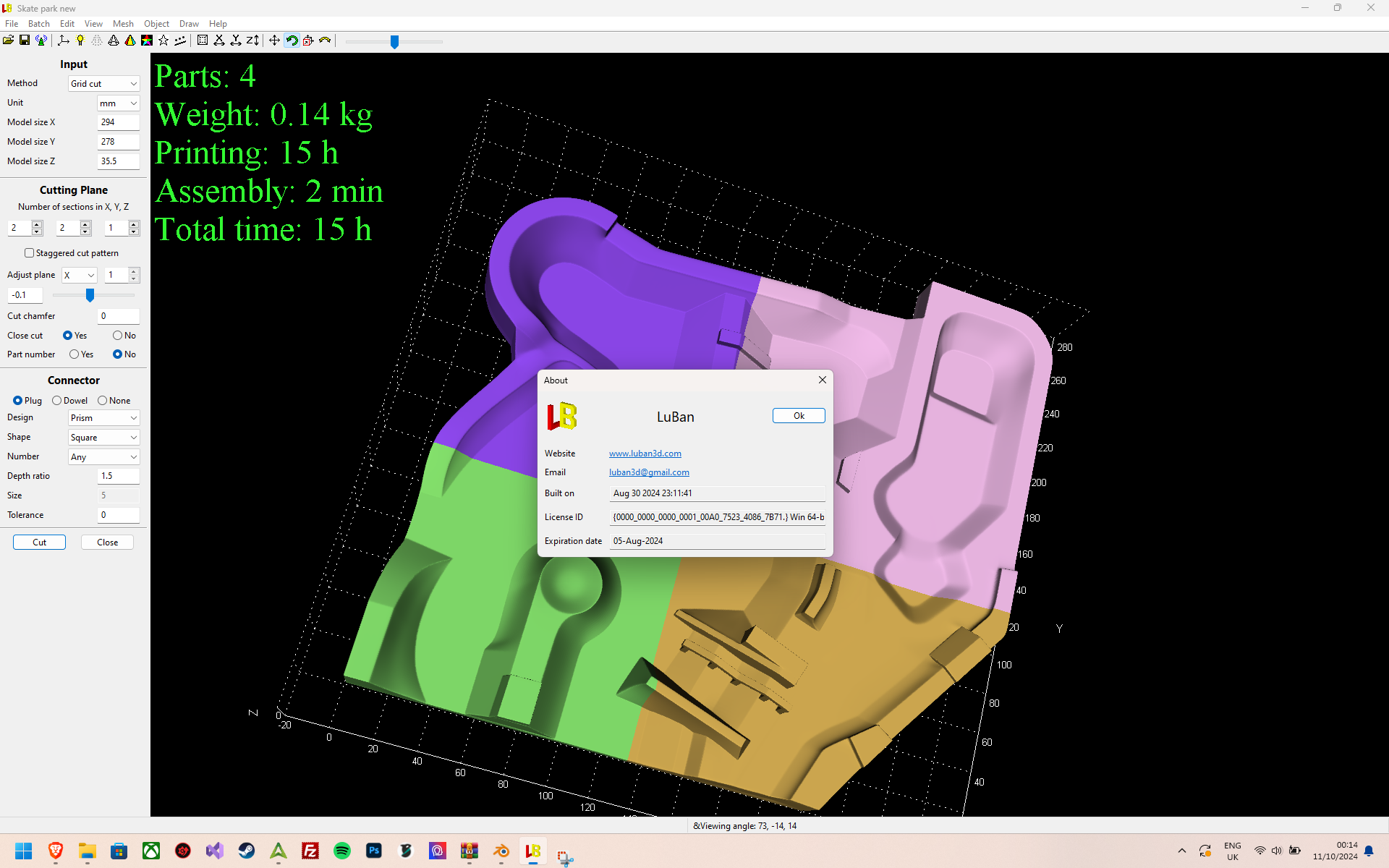This screenshot has width=1389, height=868.
Task: Click the highlighted rotate tool
Action: coord(292,41)
